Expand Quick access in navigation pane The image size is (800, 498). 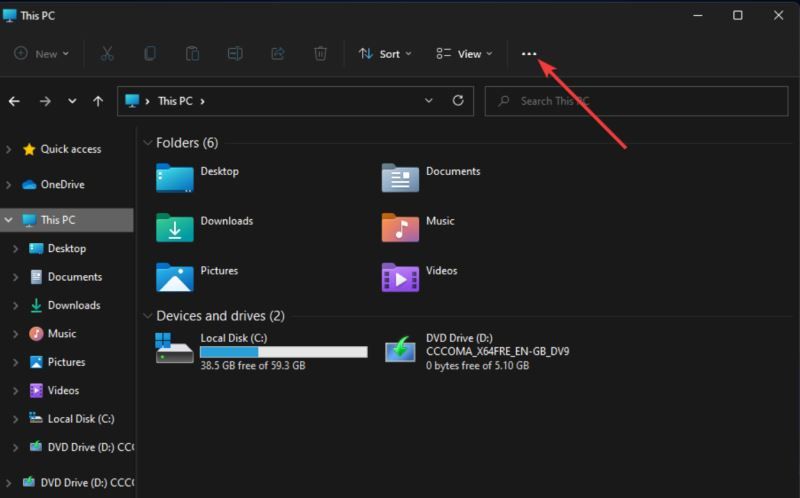click(x=9, y=149)
